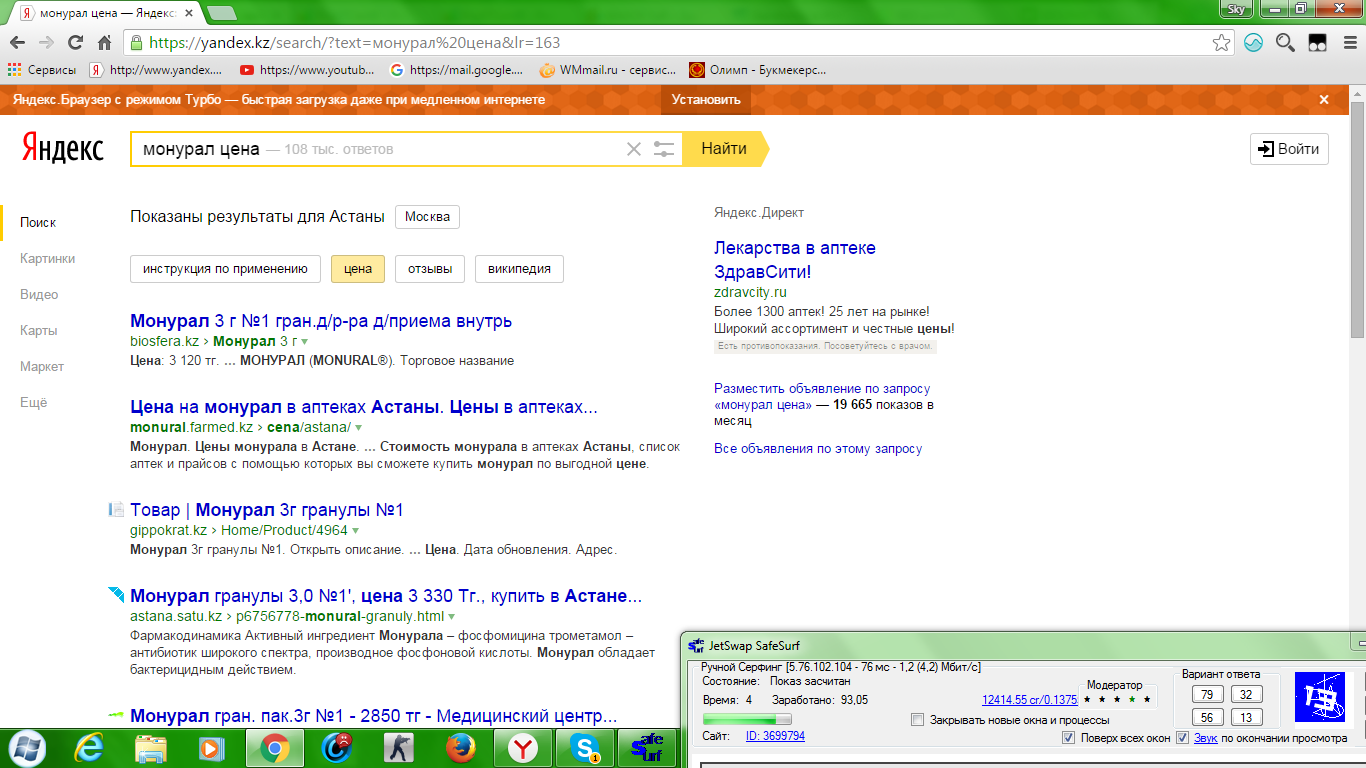Screen dimensions: 1366x768
Task: Open 'Все объявления по этому запросу' link
Action: [x=818, y=449]
